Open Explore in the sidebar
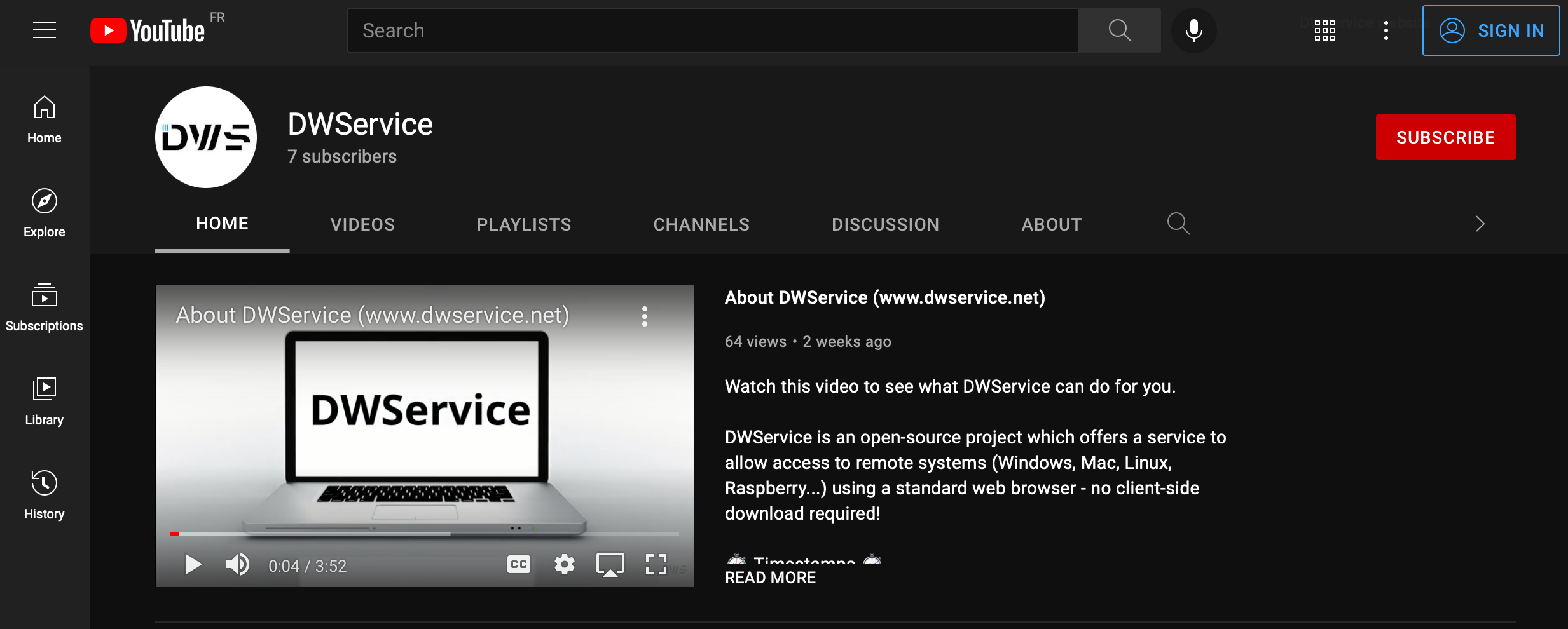Viewport: 1568px width, 629px height. [45, 213]
